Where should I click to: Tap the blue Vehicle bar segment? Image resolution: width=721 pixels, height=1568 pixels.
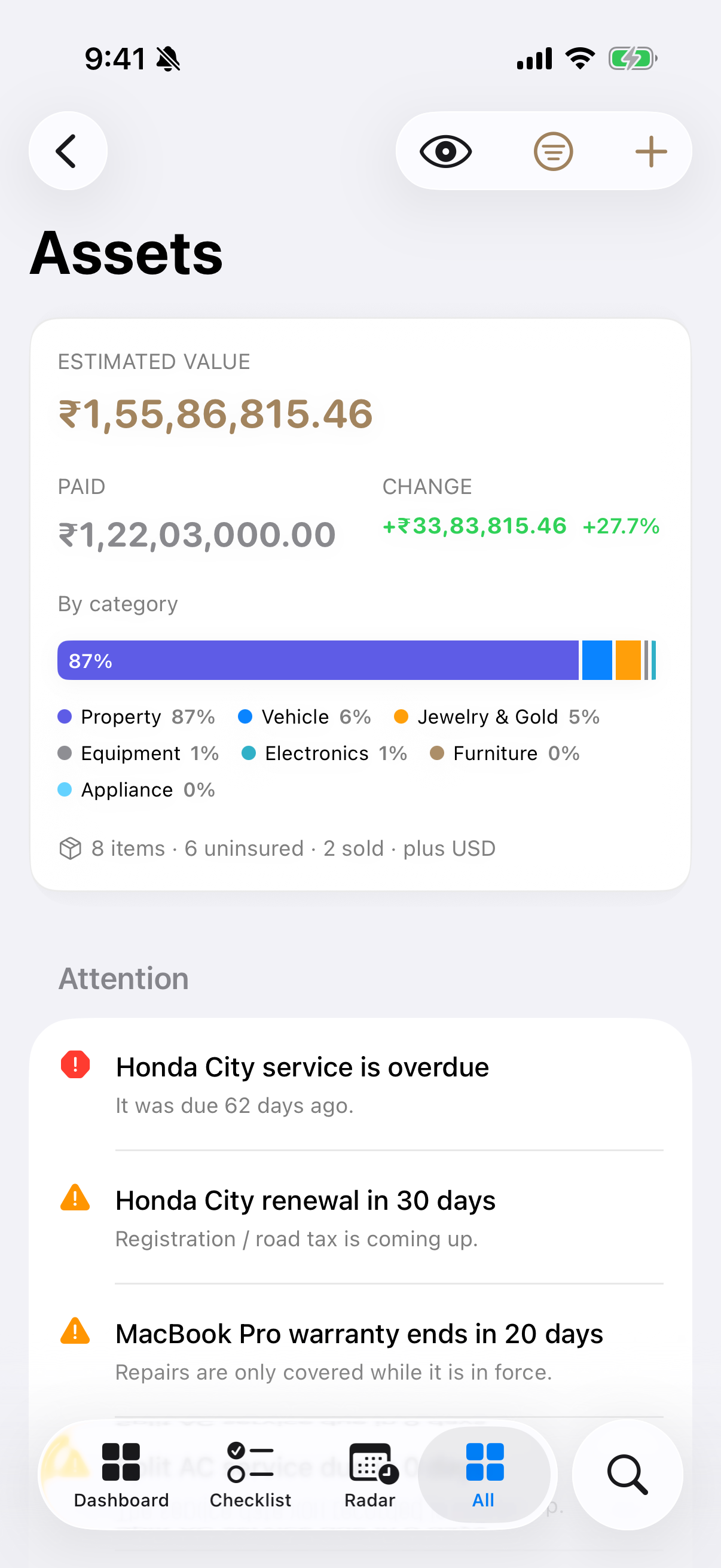(597, 660)
